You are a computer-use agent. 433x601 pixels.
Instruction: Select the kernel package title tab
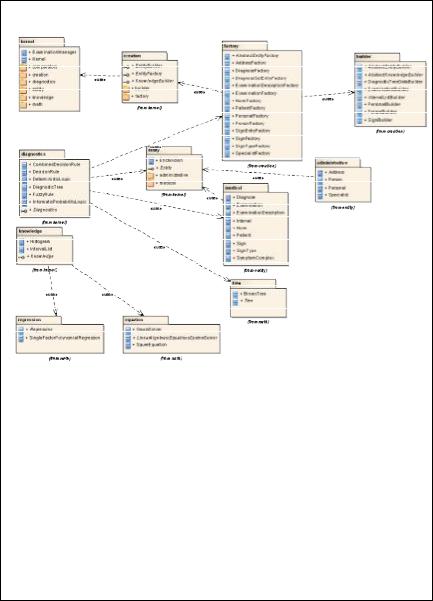tap(41, 42)
